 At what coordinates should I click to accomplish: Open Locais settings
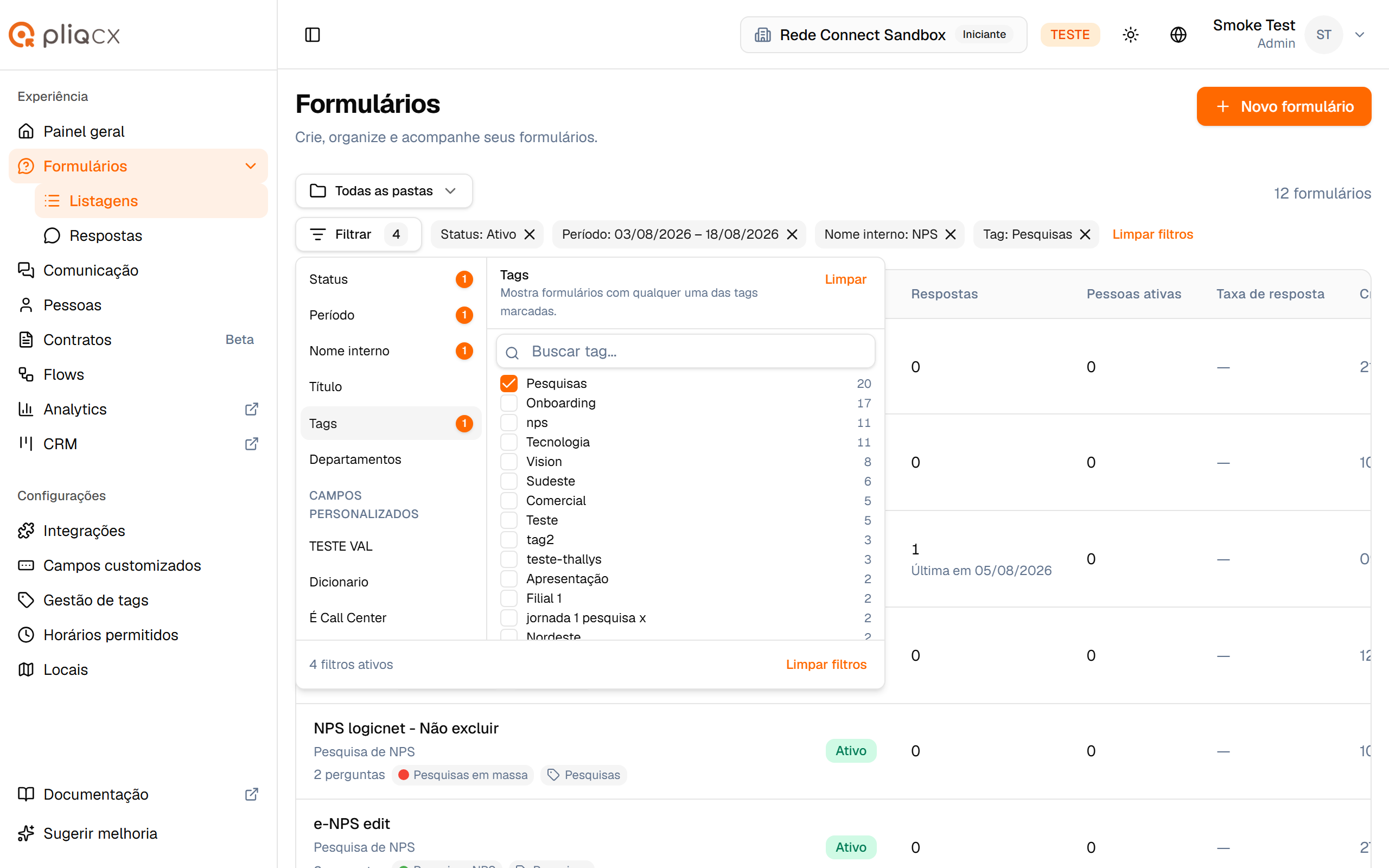point(138,669)
